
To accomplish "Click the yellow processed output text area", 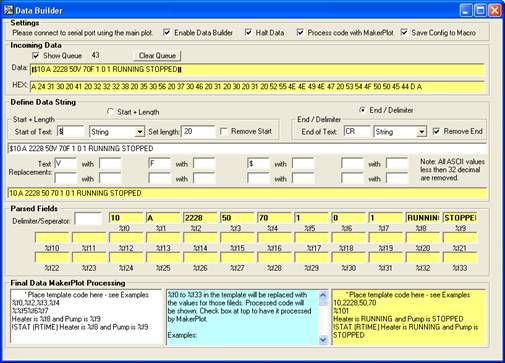I will (x=409, y=317).
